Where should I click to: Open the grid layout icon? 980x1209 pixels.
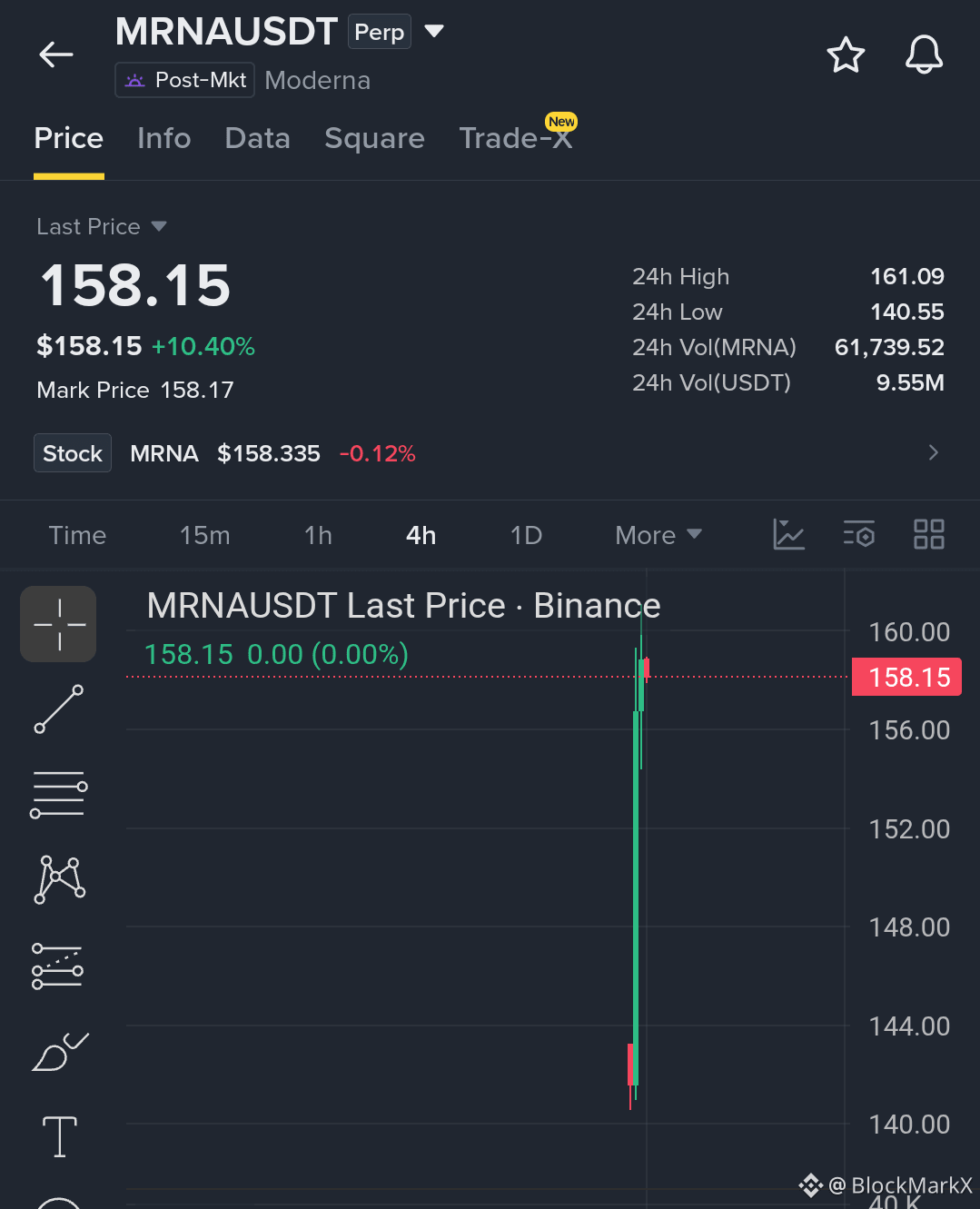929,534
